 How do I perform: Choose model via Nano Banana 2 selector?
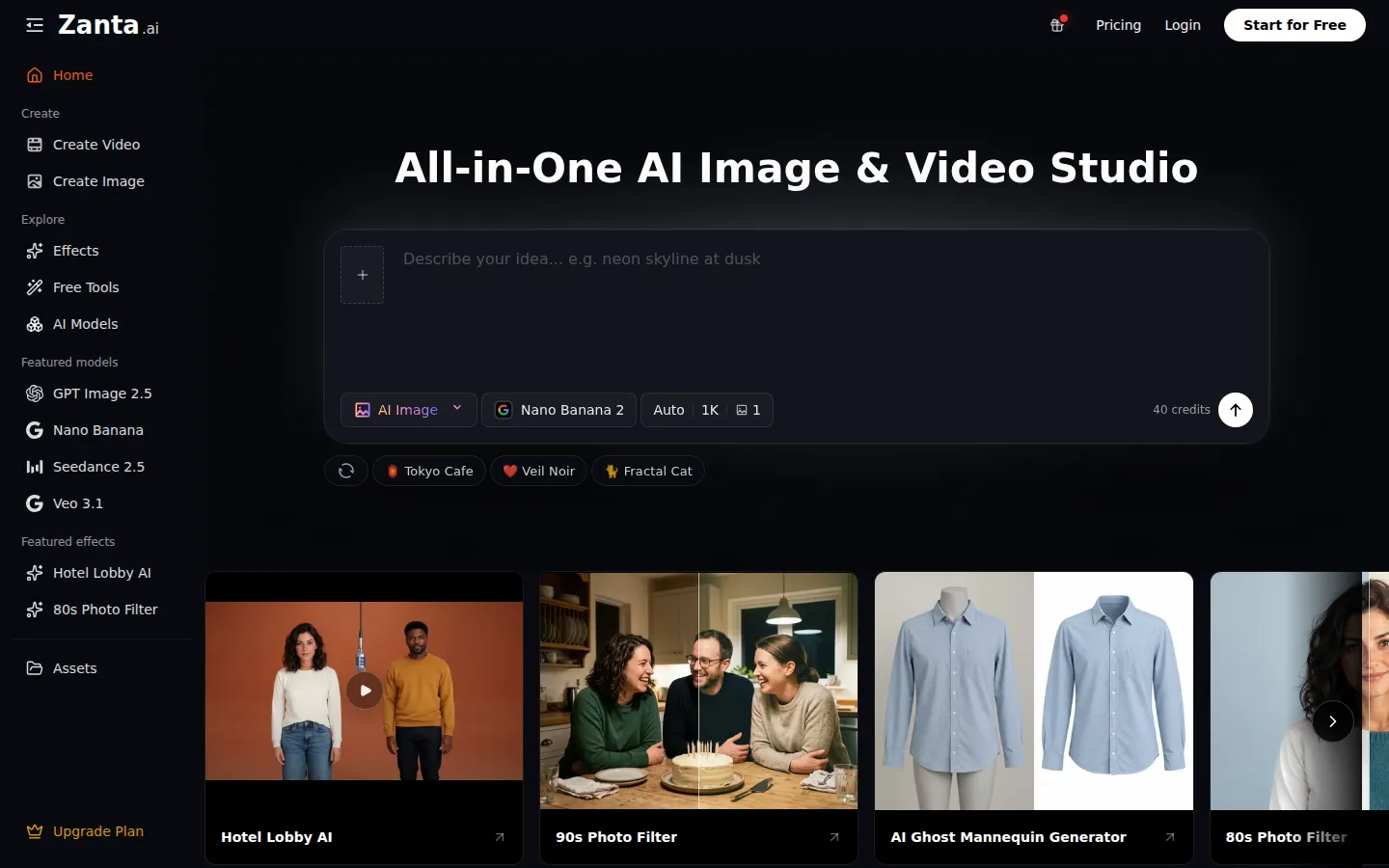click(559, 410)
